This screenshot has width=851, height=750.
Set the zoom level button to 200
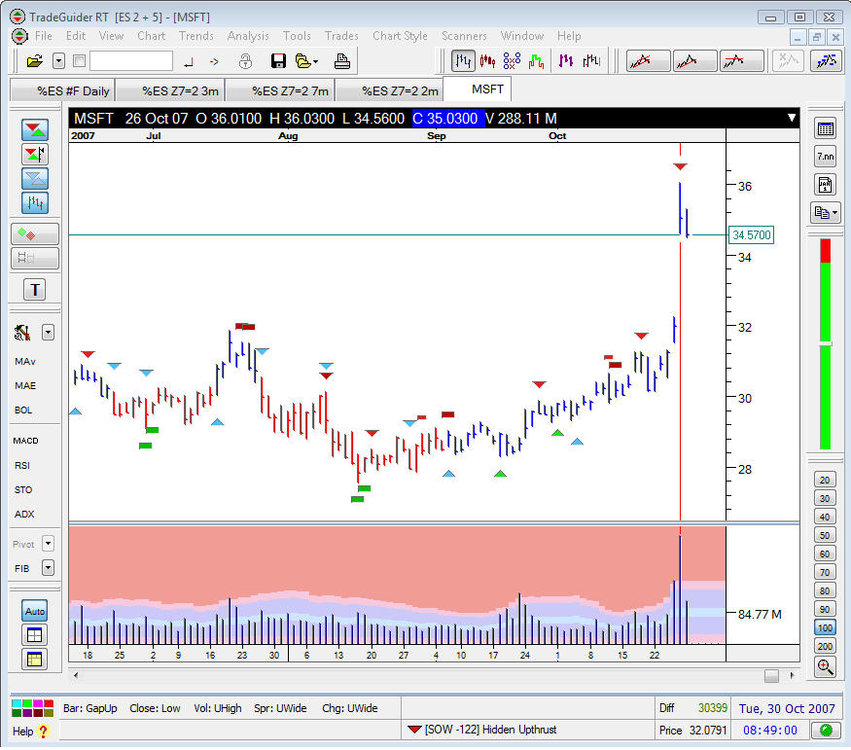point(825,646)
